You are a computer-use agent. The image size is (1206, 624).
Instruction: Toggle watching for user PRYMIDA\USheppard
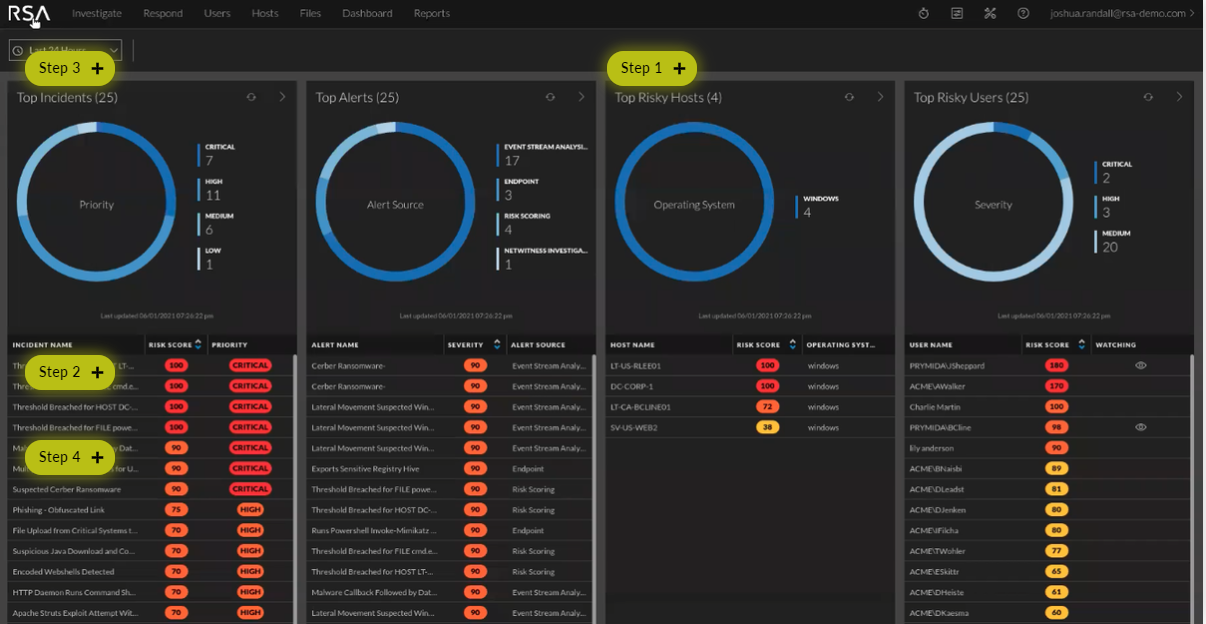coord(1139,365)
